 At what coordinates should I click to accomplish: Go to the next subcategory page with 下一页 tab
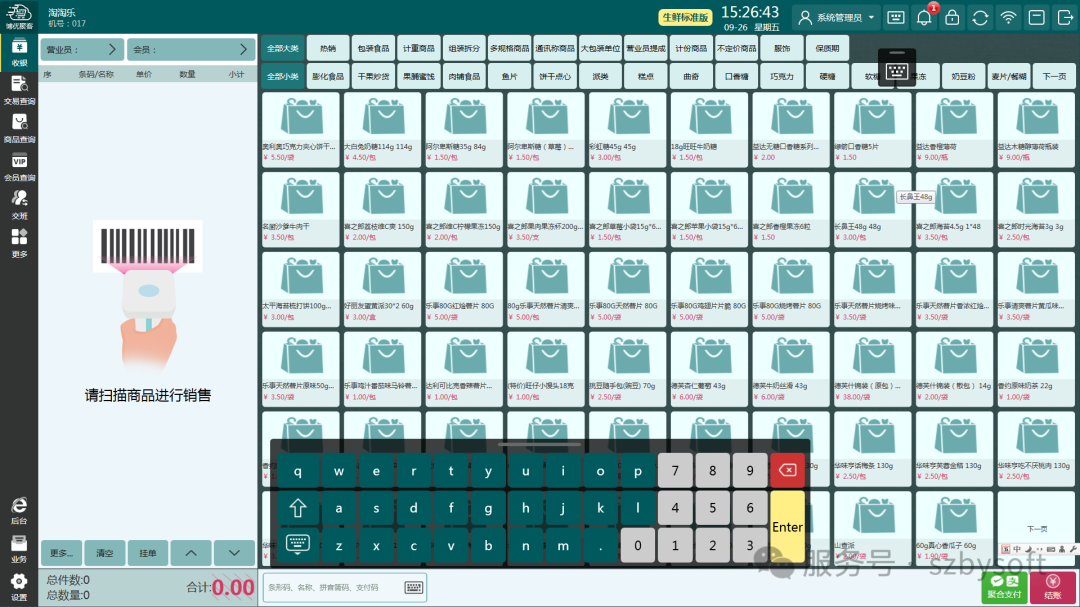[1054, 76]
